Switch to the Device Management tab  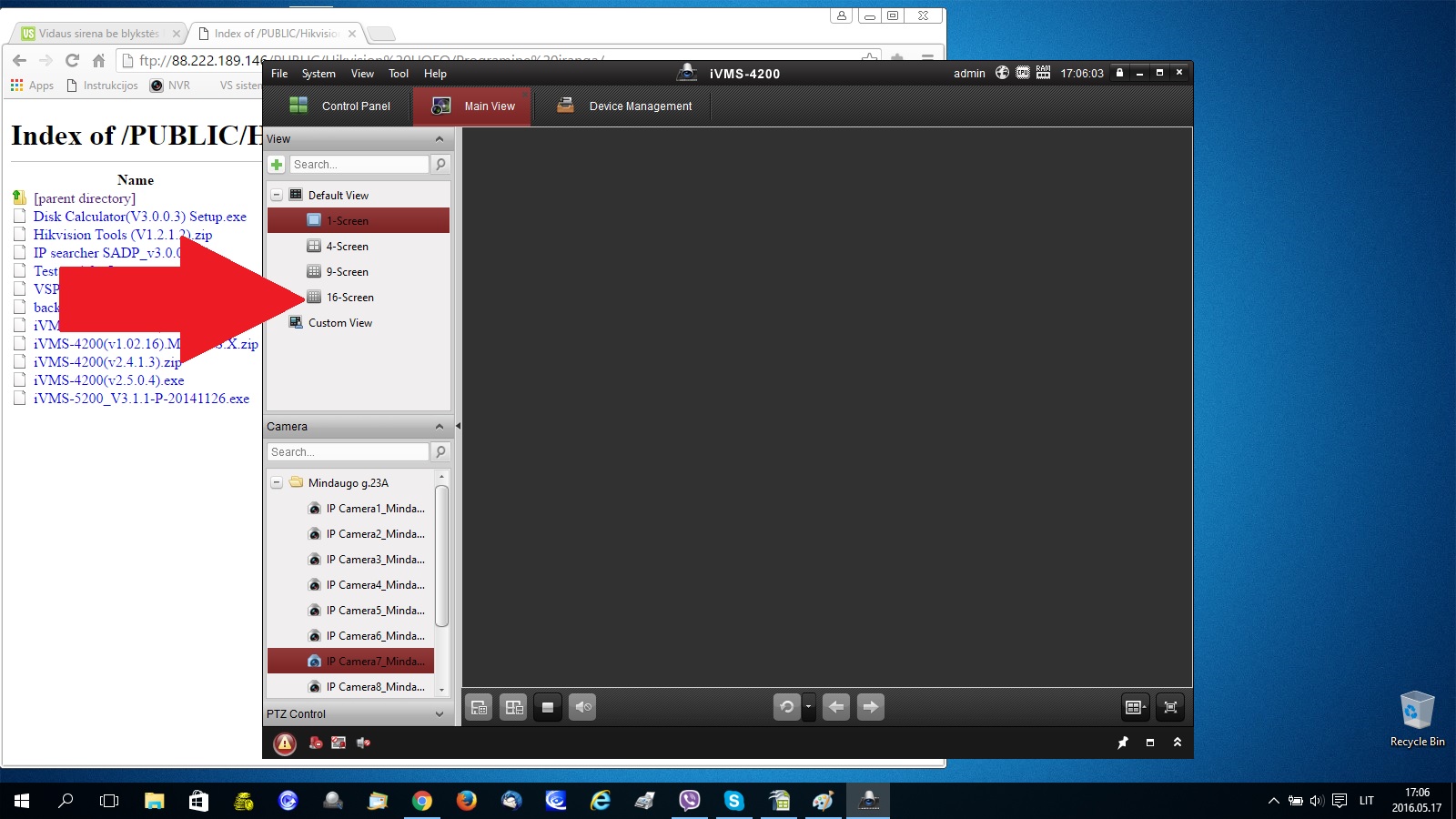[624, 106]
